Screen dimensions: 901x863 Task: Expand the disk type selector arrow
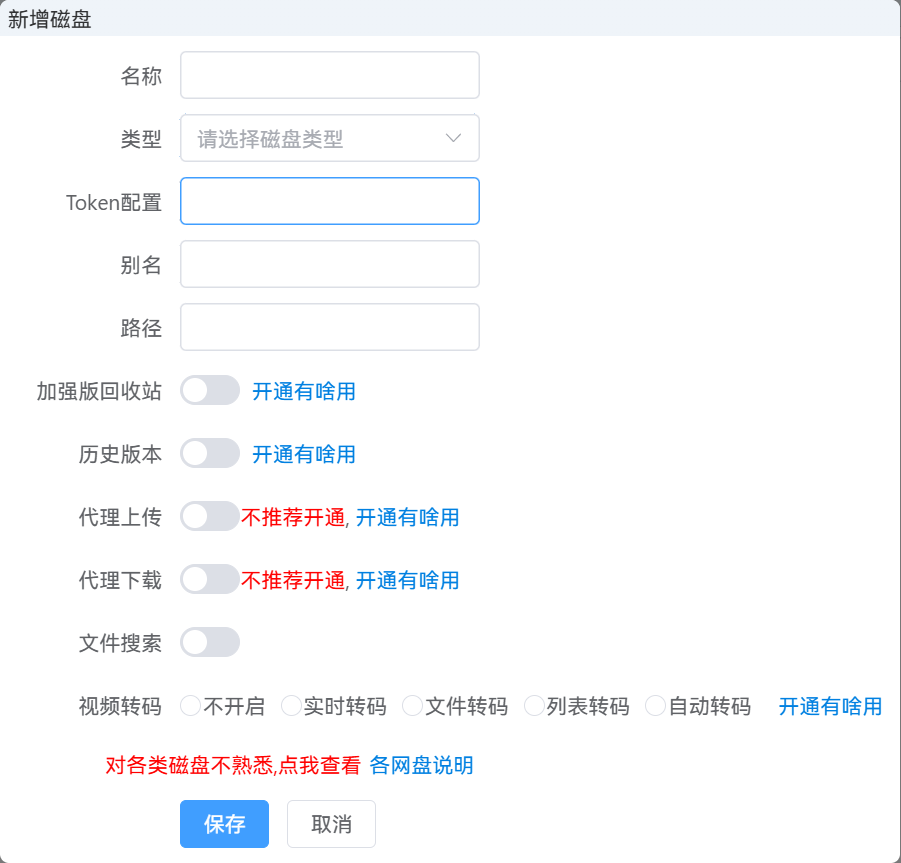(453, 138)
